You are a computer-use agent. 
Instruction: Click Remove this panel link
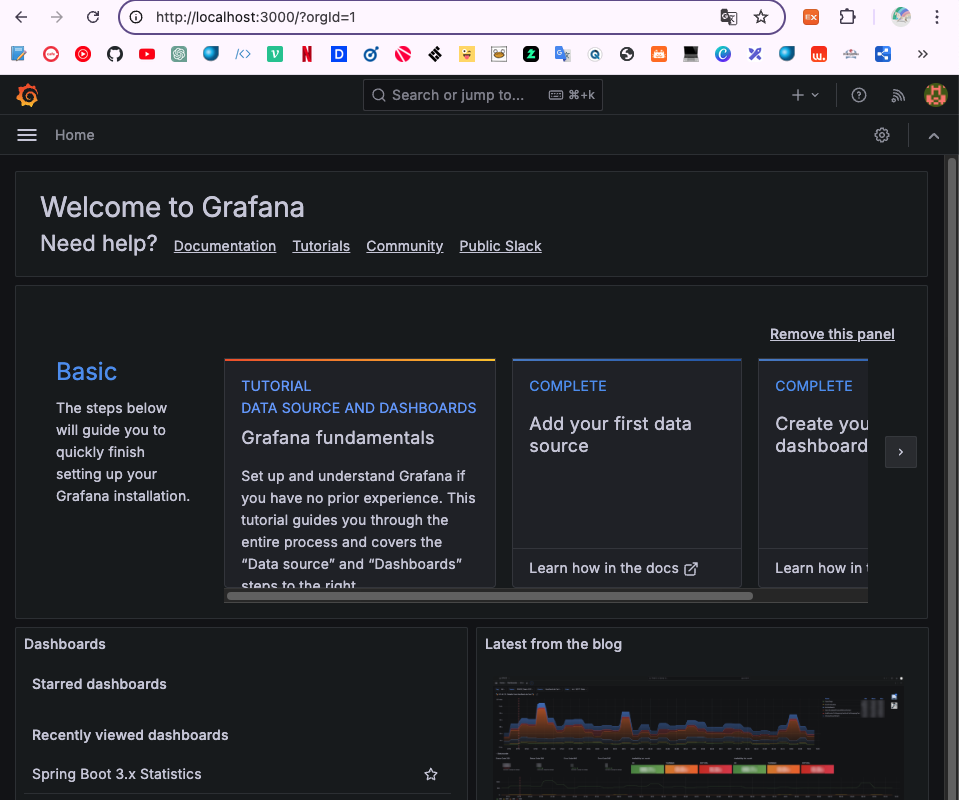click(832, 334)
